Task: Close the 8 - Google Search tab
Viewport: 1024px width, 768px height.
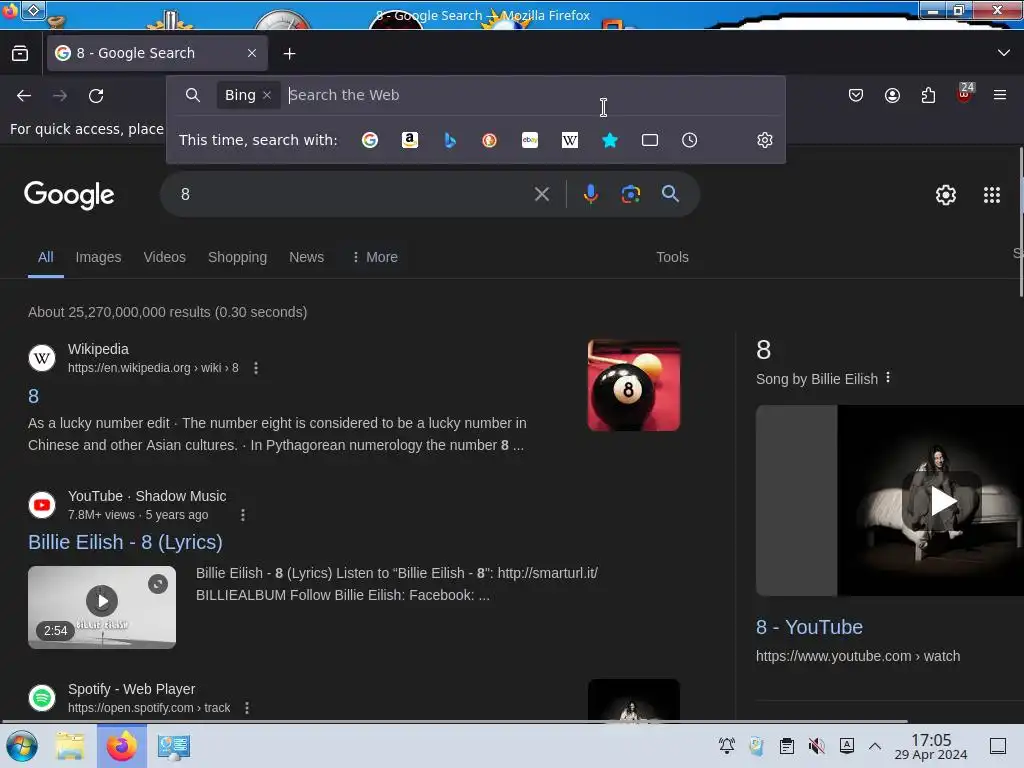Action: click(252, 54)
